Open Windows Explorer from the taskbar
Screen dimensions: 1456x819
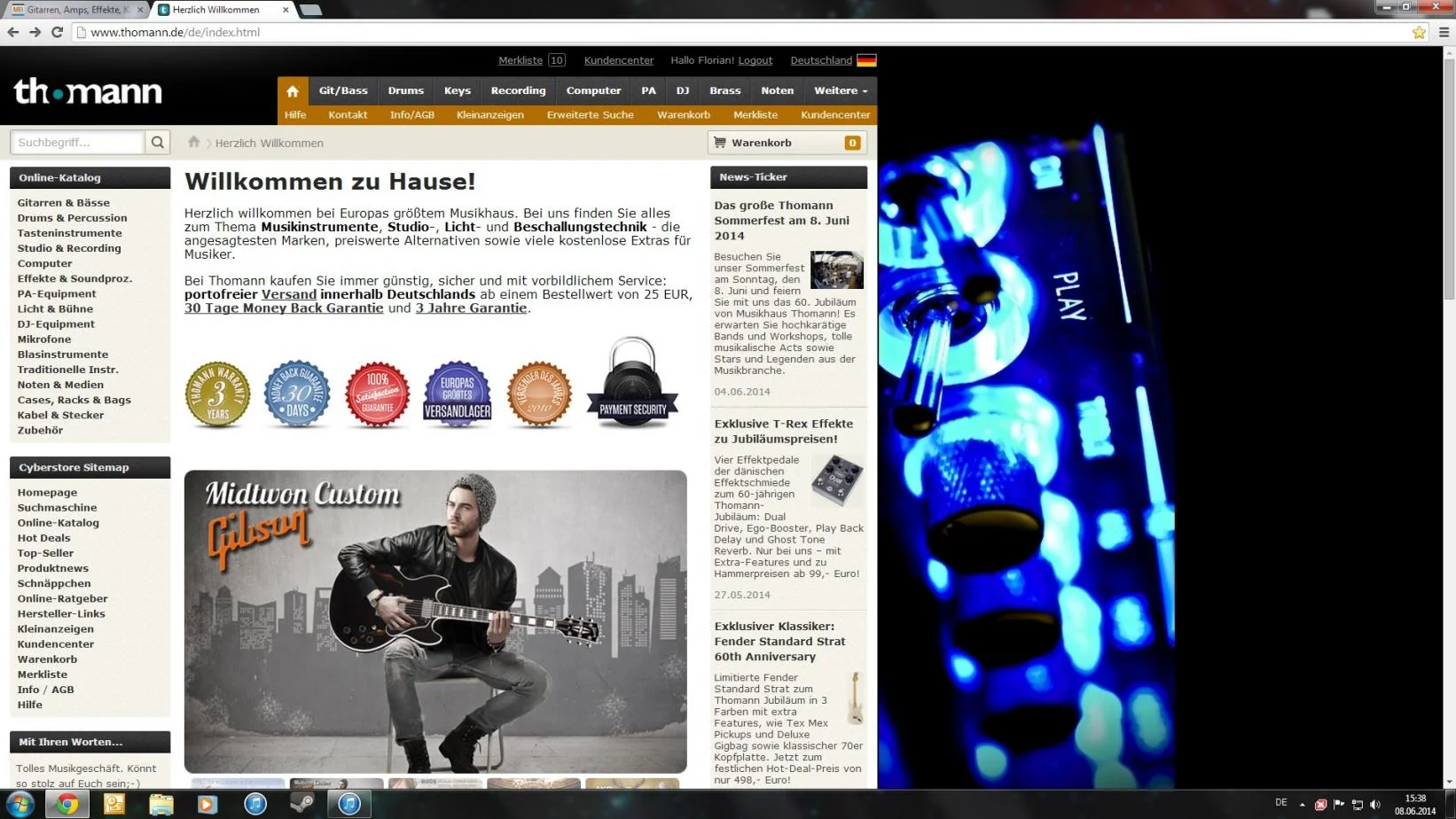161,804
